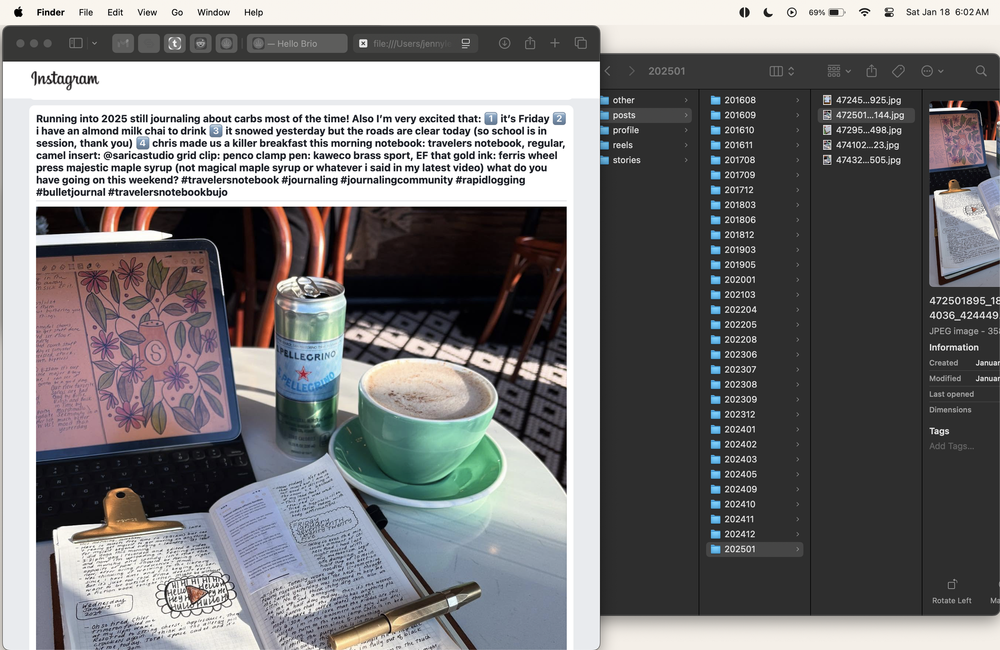Image resolution: width=1000 pixels, height=650 pixels.
Task: Select file 472501...144.jpg
Action: 866,115
